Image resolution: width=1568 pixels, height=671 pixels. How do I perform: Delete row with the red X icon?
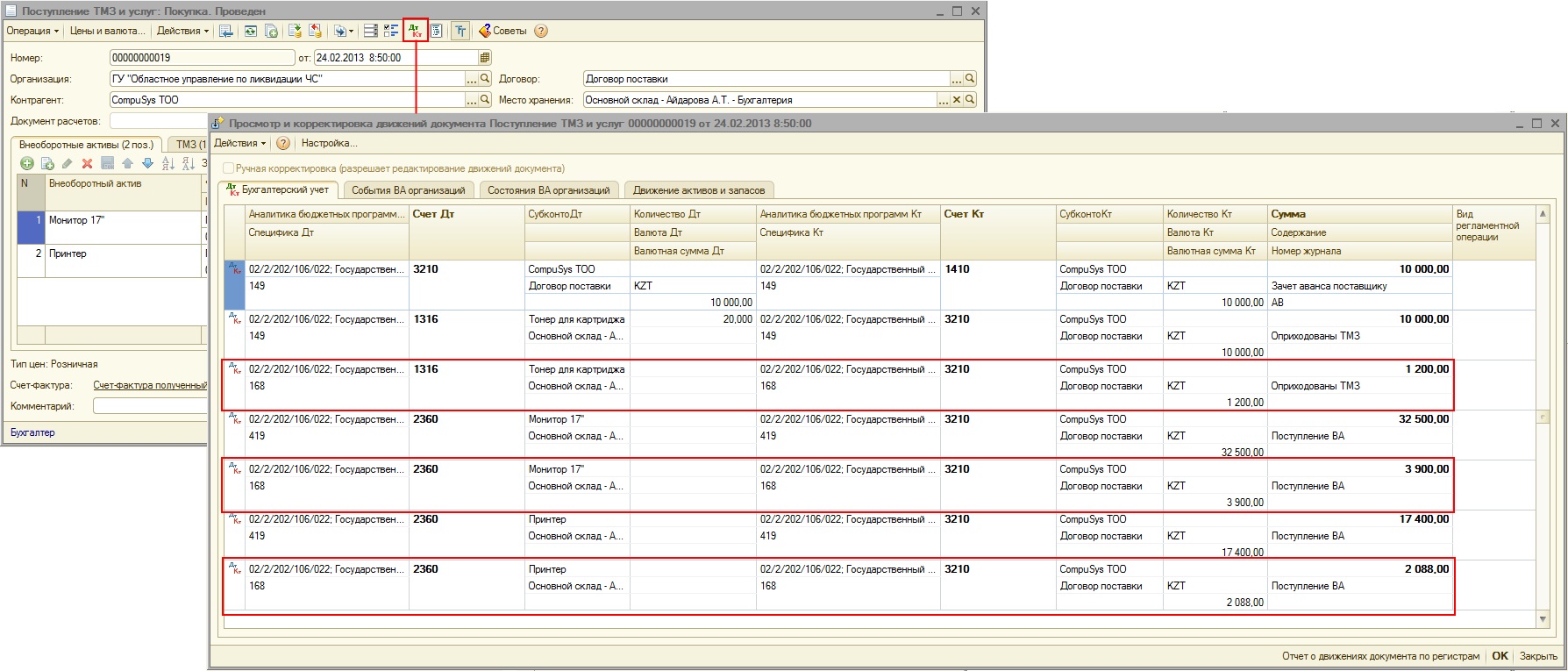87,163
